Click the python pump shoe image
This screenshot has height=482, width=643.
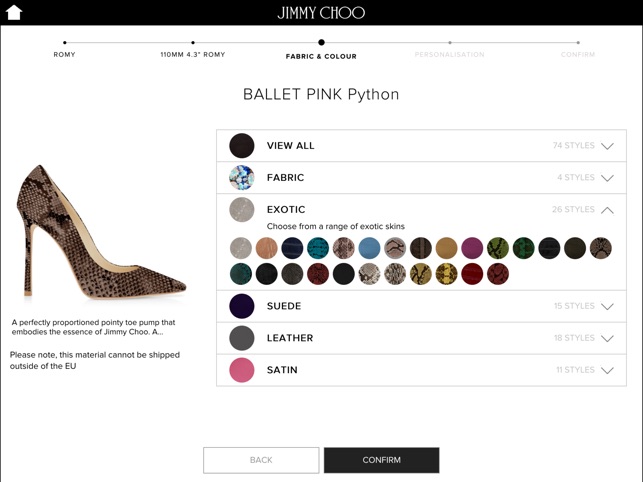(102, 232)
